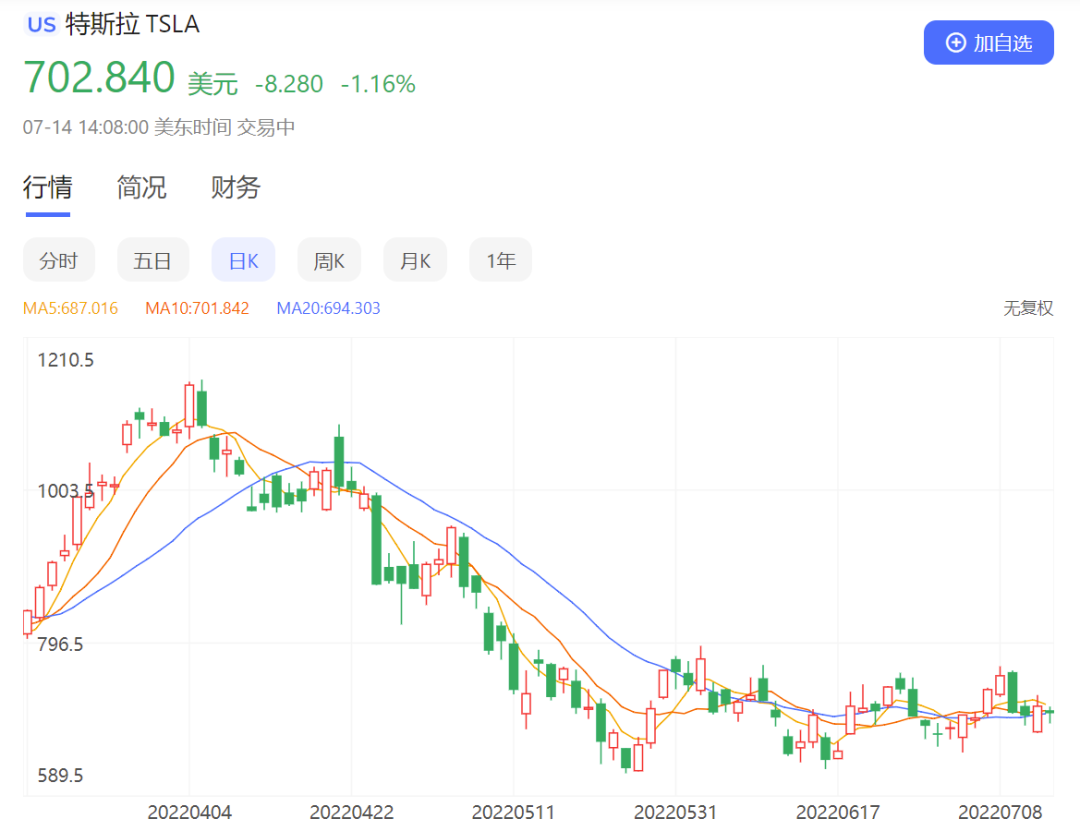The width and height of the screenshot is (1080, 831).
Task: Click the 20220511 date axis label
Action: [x=513, y=812]
